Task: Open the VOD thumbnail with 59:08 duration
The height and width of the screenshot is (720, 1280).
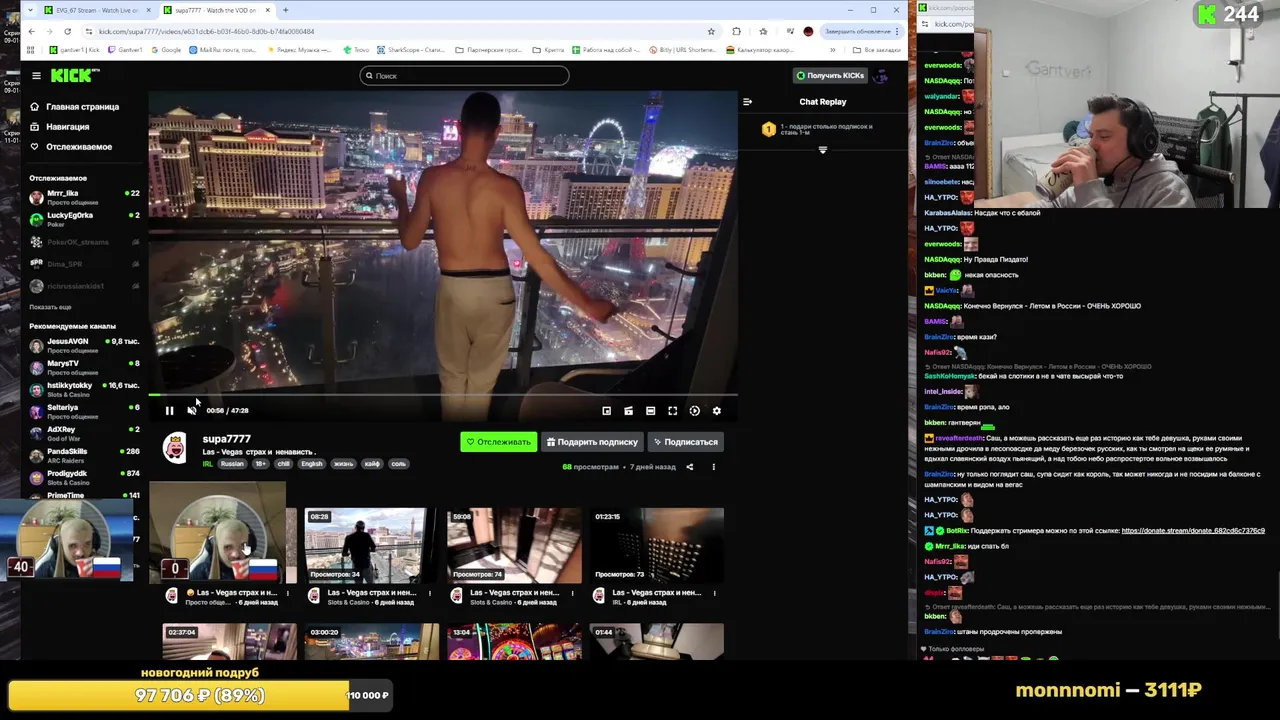Action: tap(514, 545)
